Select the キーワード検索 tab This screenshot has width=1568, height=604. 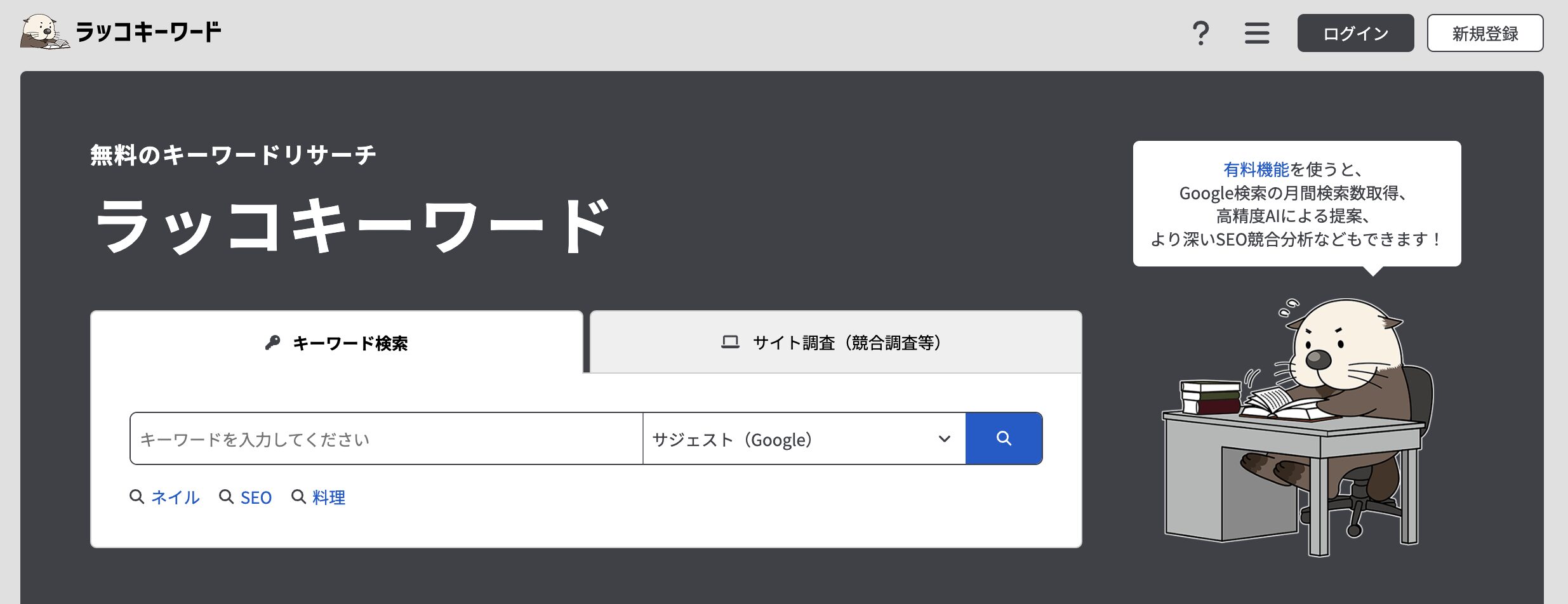pyautogui.click(x=336, y=342)
